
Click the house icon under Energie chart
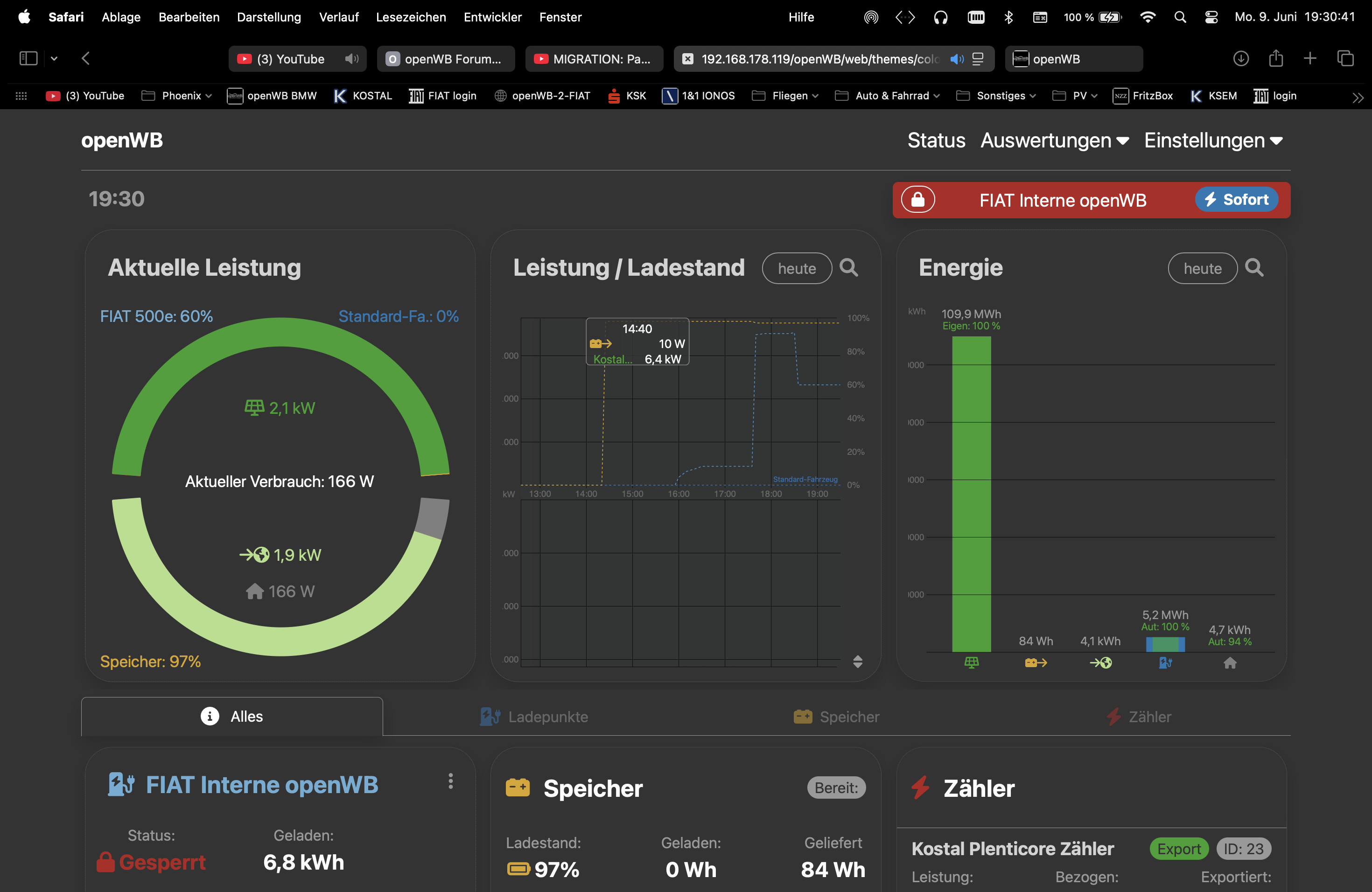coord(1230,662)
